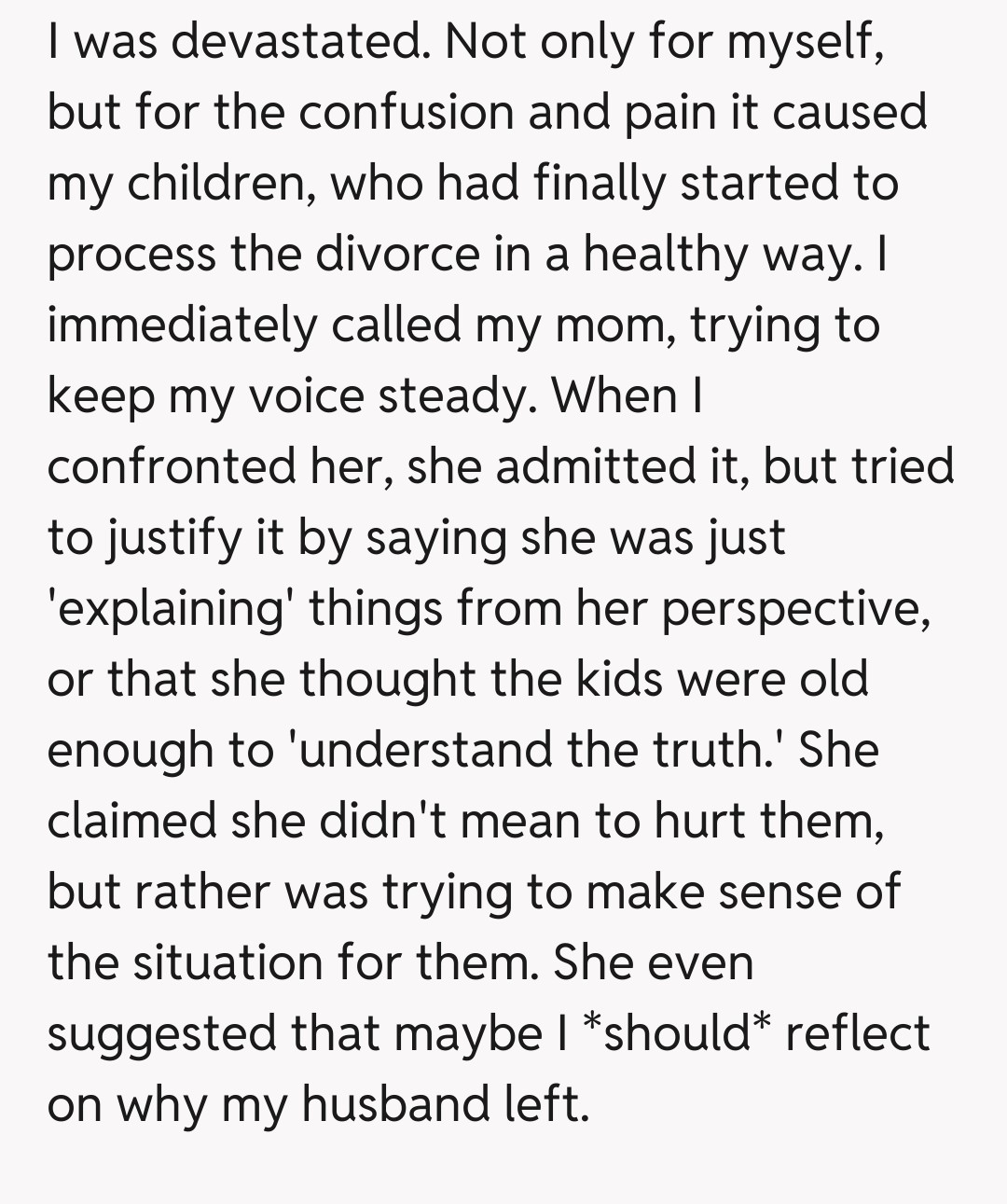Viewport: 1007px width, 1204px height.
Task: Click the word "immediately"
Action: (x=182, y=325)
